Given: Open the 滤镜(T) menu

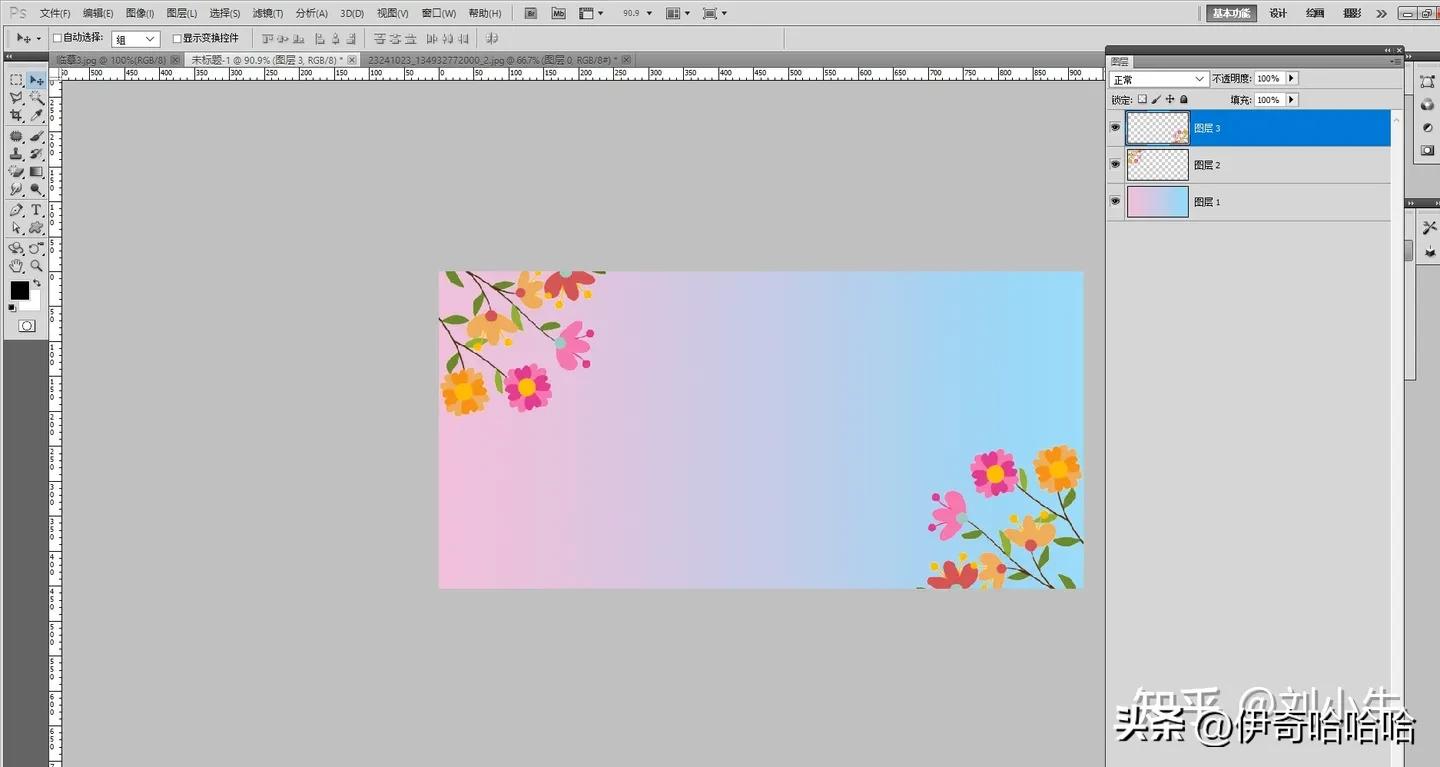Looking at the screenshot, I should pos(267,14).
